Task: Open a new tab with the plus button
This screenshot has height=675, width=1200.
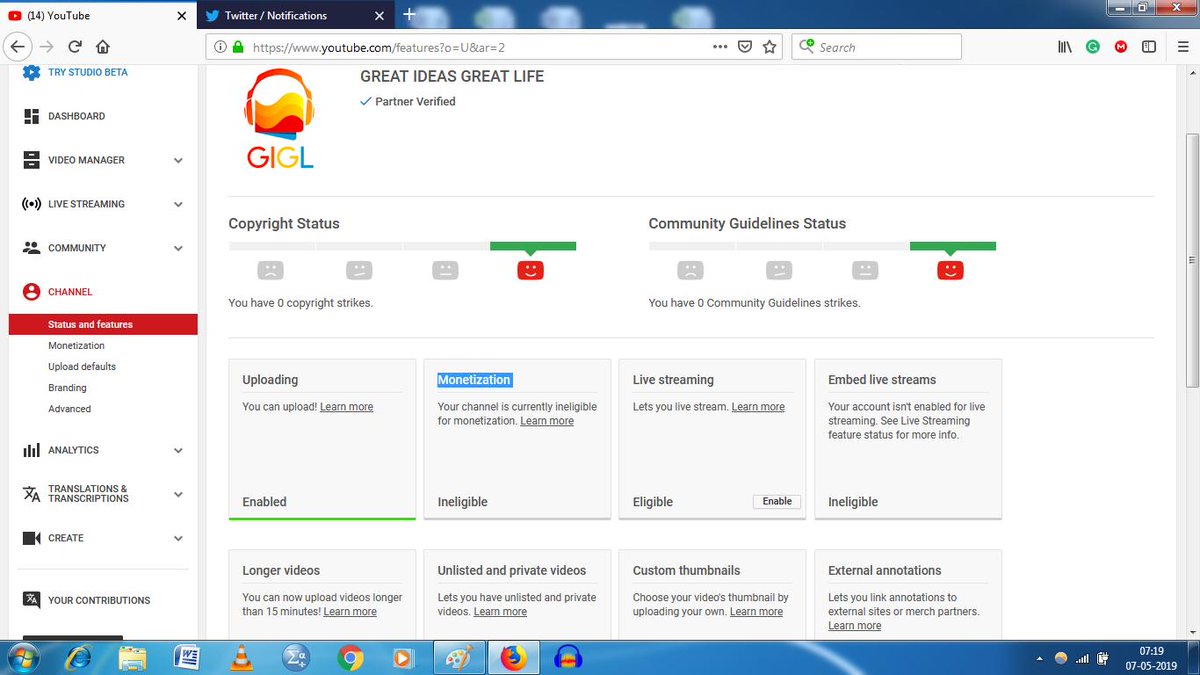Action: pyautogui.click(x=408, y=15)
